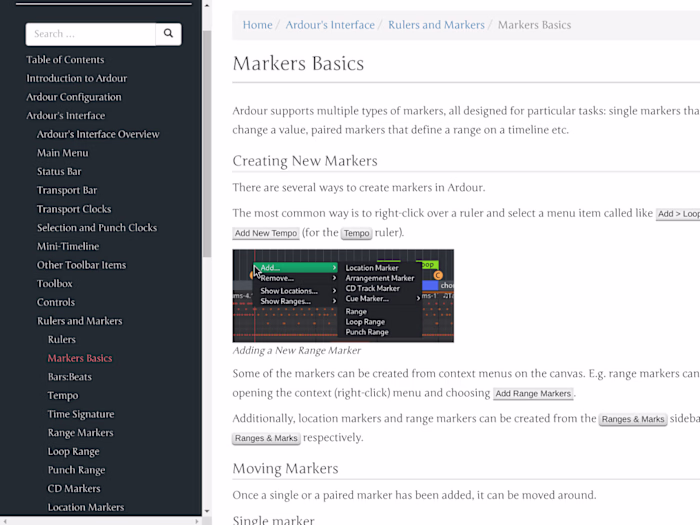Viewport: 700px width, 525px height.
Task: Click the Show Locations... submenu arrow
Action: (334, 291)
